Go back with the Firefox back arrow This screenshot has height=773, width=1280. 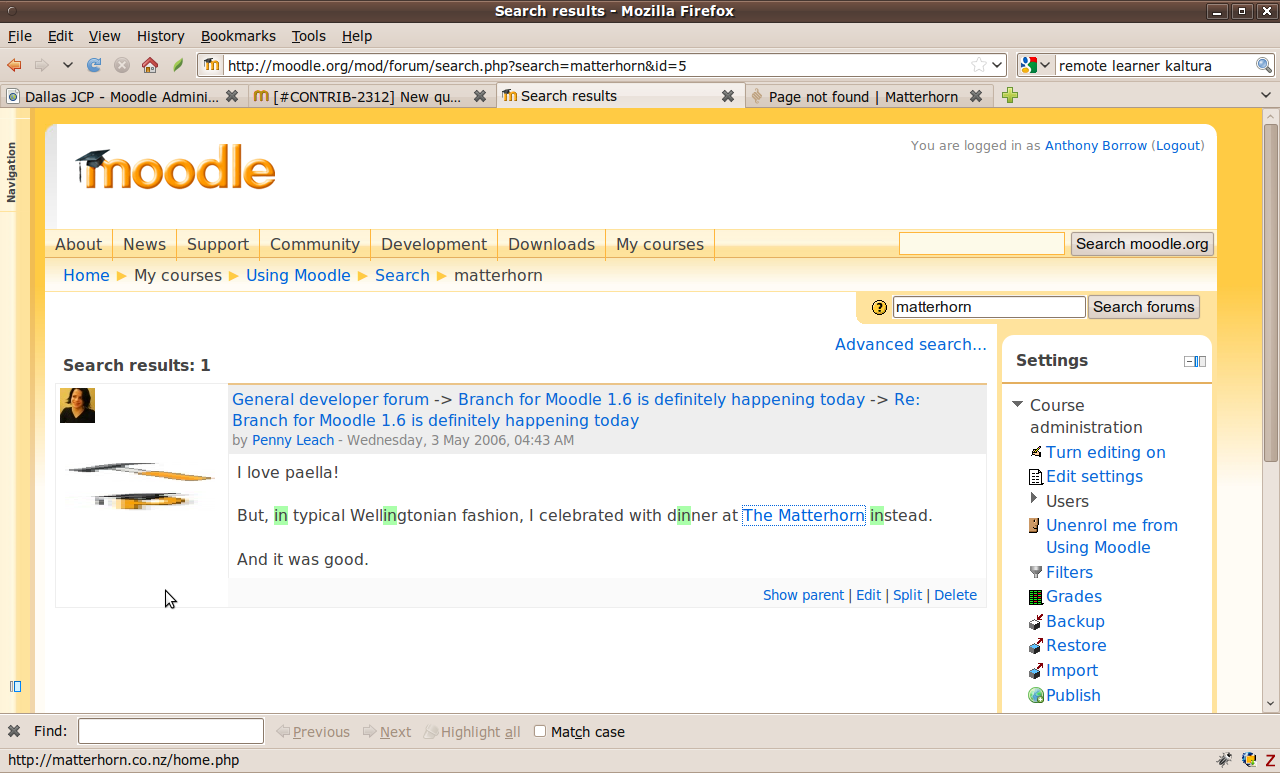point(14,65)
